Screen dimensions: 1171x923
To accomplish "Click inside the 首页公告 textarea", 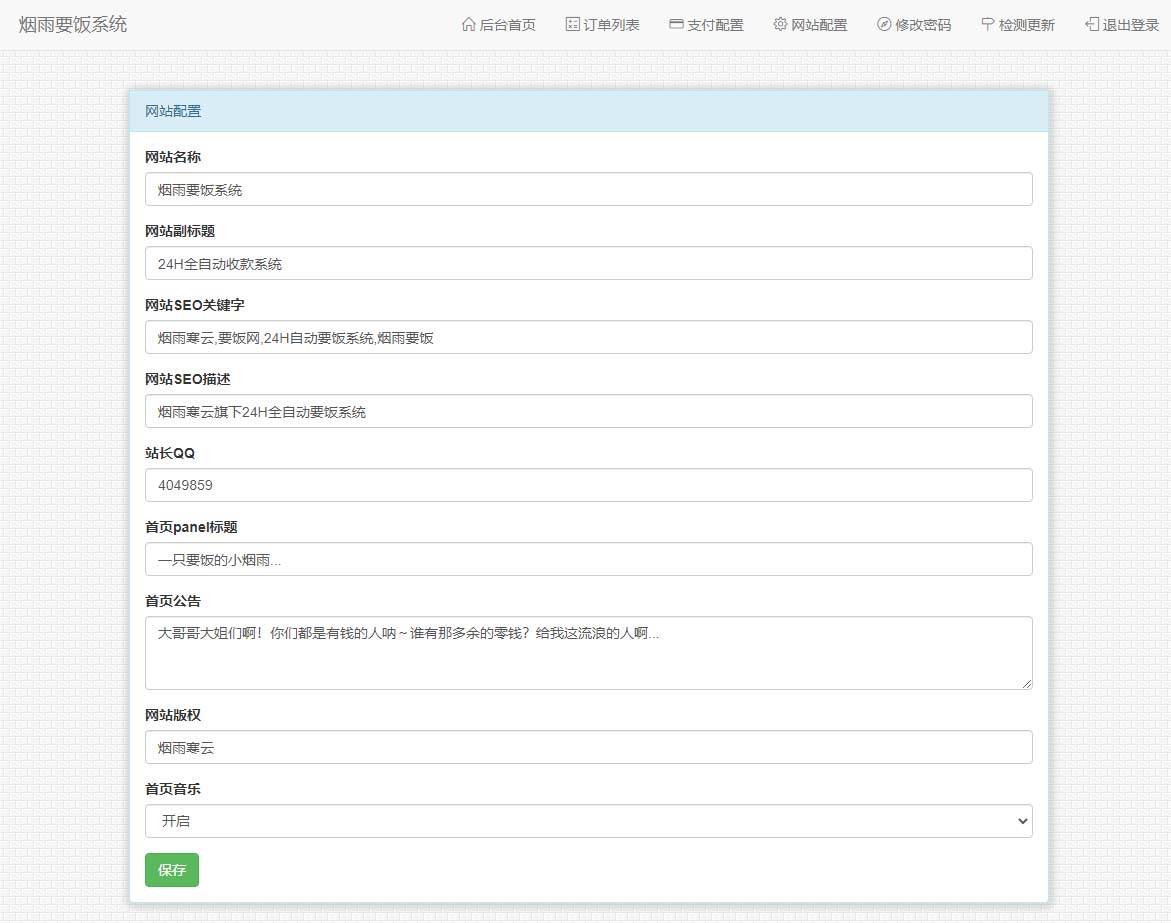I will pyautogui.click(x=588, y=653).
